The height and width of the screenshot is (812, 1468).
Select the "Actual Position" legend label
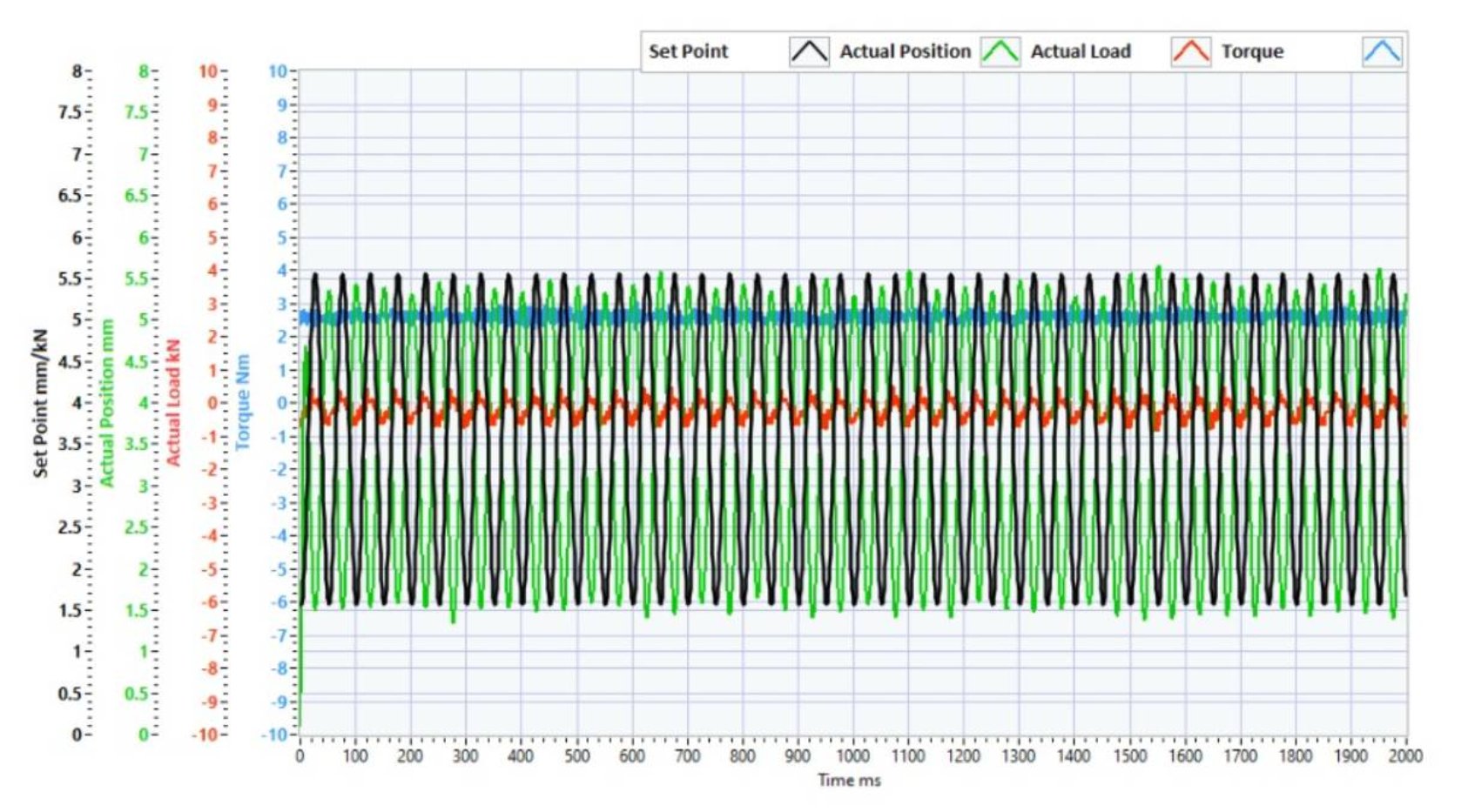coord(904,51)
